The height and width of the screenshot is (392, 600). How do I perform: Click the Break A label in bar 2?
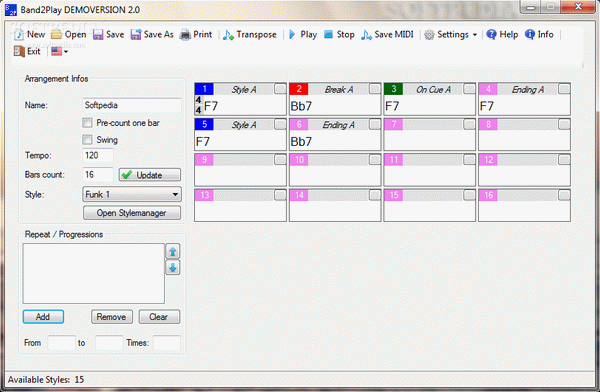click(339, 90)
